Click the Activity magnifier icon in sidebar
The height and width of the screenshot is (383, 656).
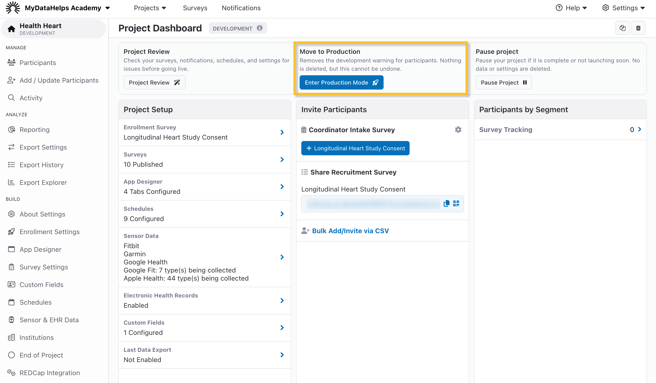(11, 98)
